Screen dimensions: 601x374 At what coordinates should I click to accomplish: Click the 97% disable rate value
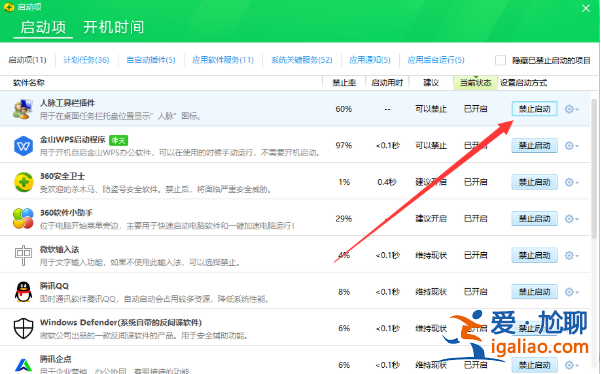click(x=344, y=146)
